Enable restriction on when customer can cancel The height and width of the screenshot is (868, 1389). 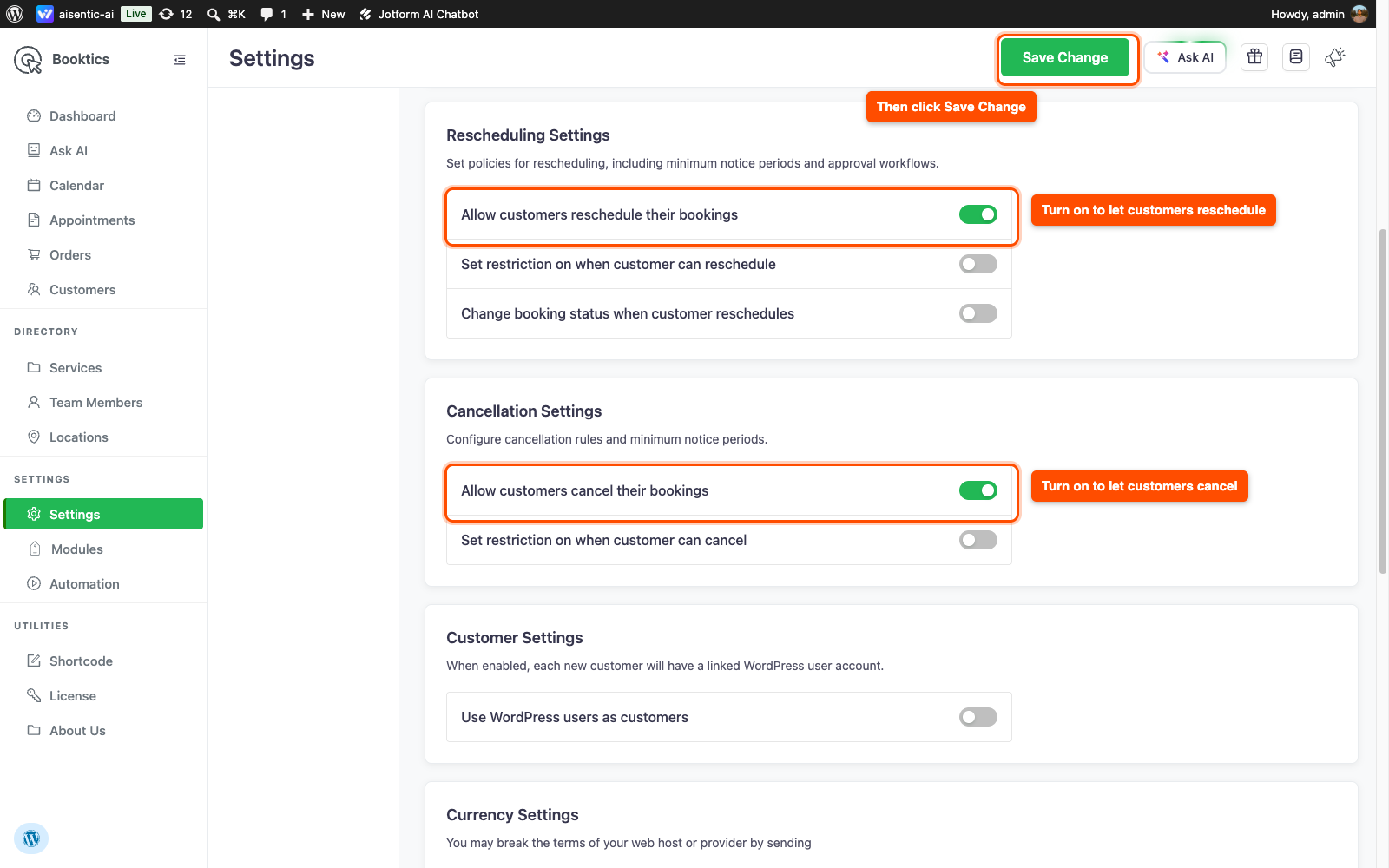(x=978, y=540)
